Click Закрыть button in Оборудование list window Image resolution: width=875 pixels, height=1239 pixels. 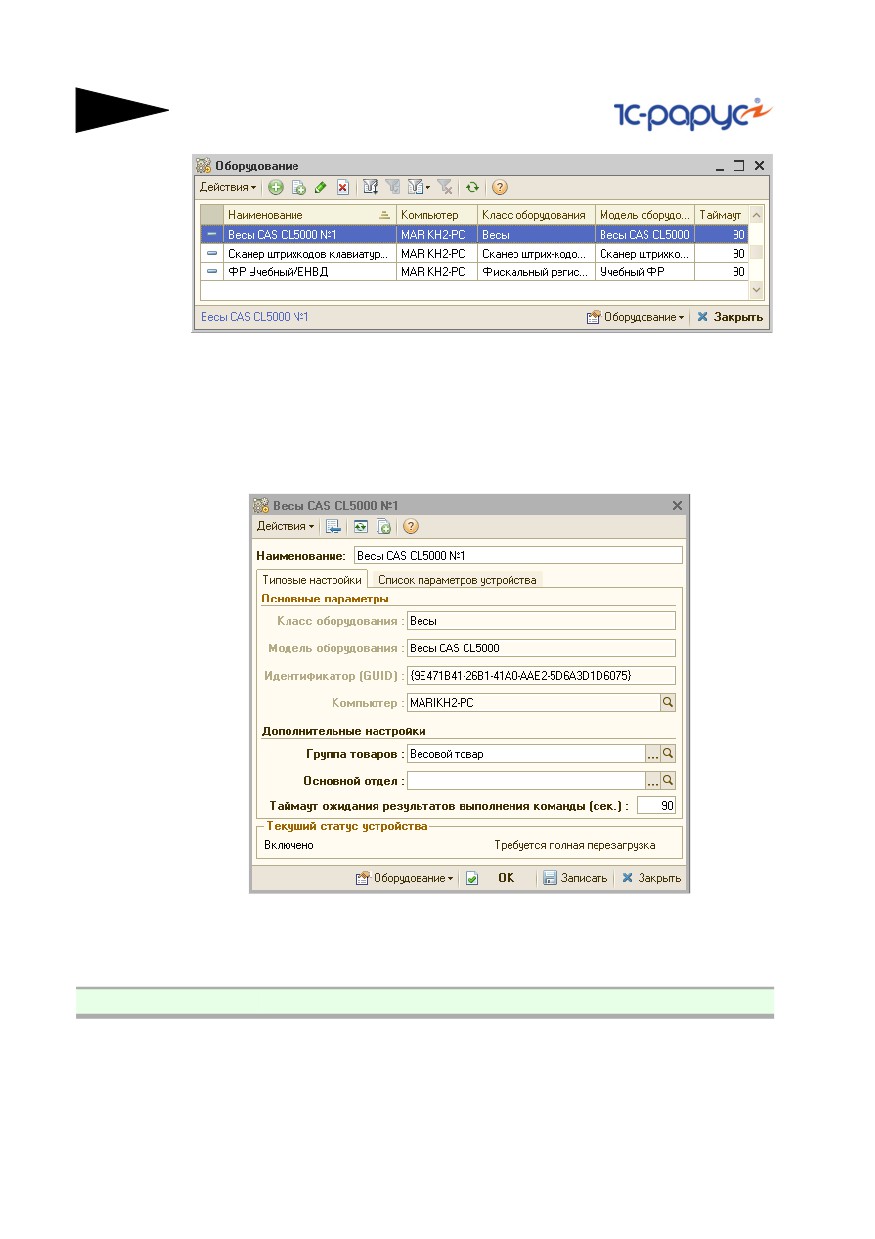click(730, 317)
